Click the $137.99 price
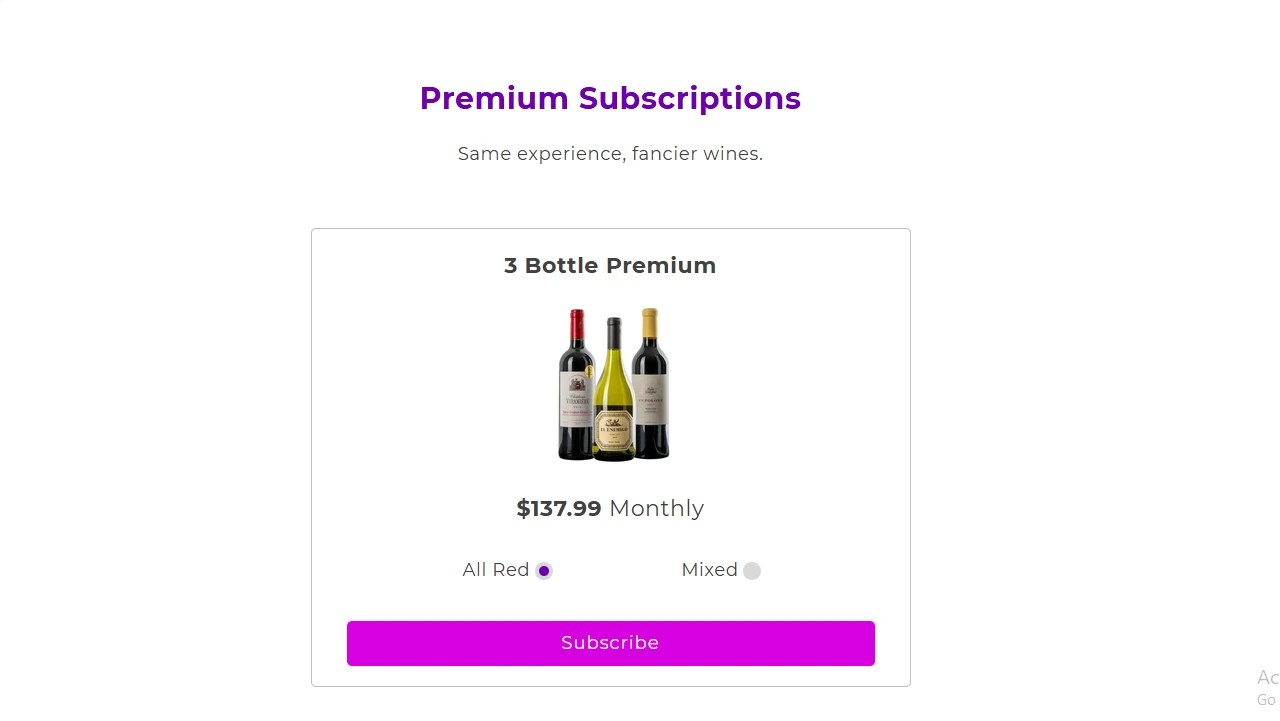The image size is (1280, 721). 559,509
